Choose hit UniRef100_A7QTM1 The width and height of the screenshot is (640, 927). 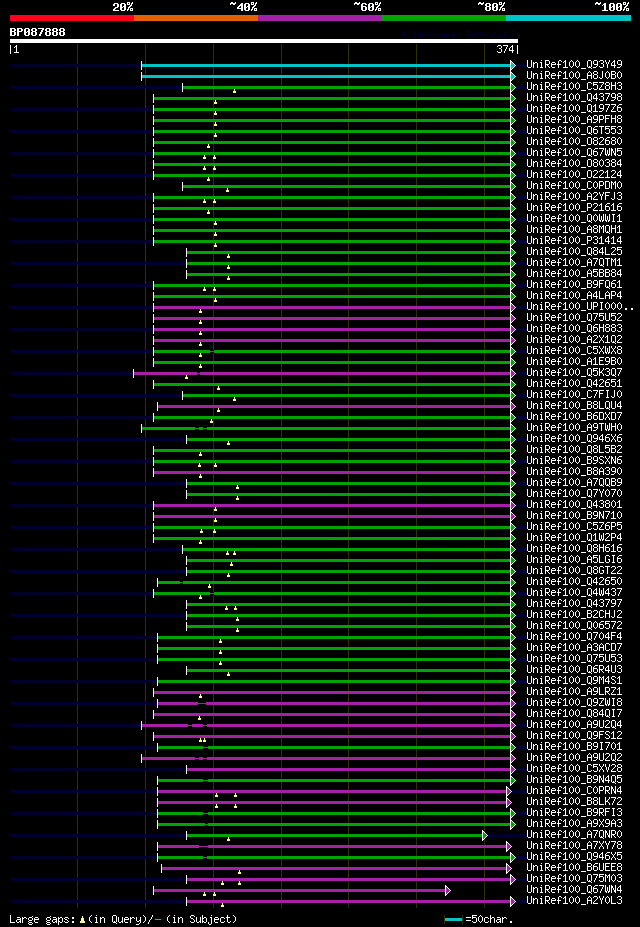(574, 262)
